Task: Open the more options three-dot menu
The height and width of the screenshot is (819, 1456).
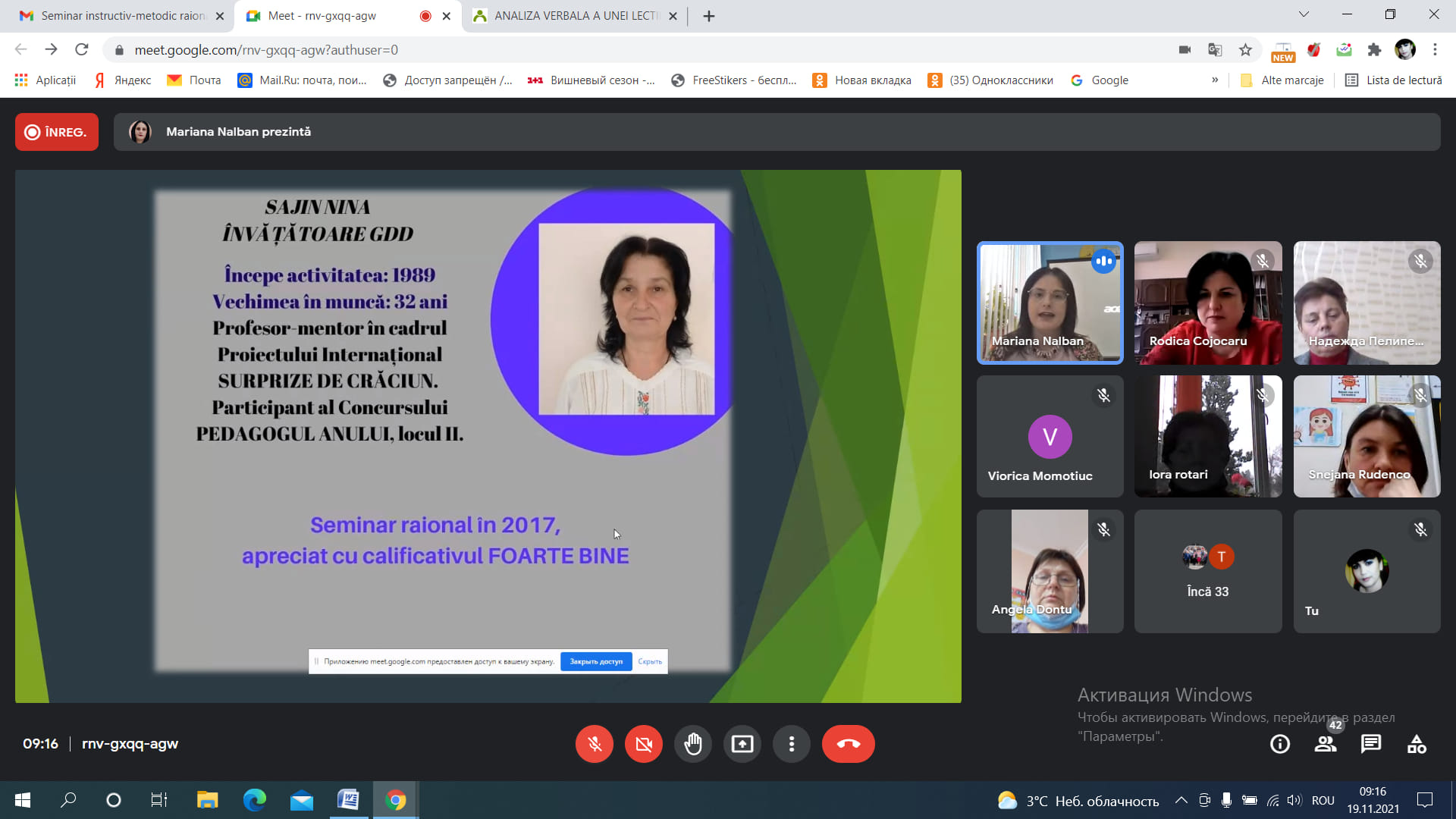Action: (x=792, y=744)
